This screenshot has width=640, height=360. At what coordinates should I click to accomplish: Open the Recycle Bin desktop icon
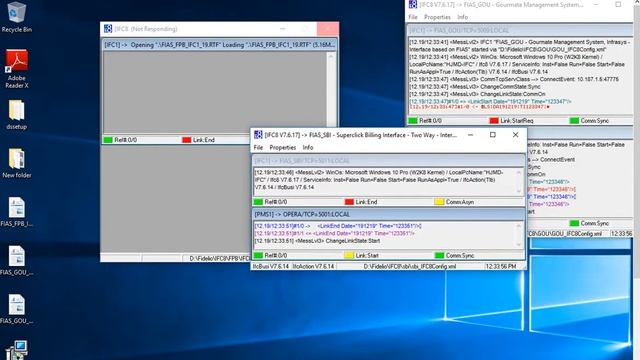pos(16,17)
